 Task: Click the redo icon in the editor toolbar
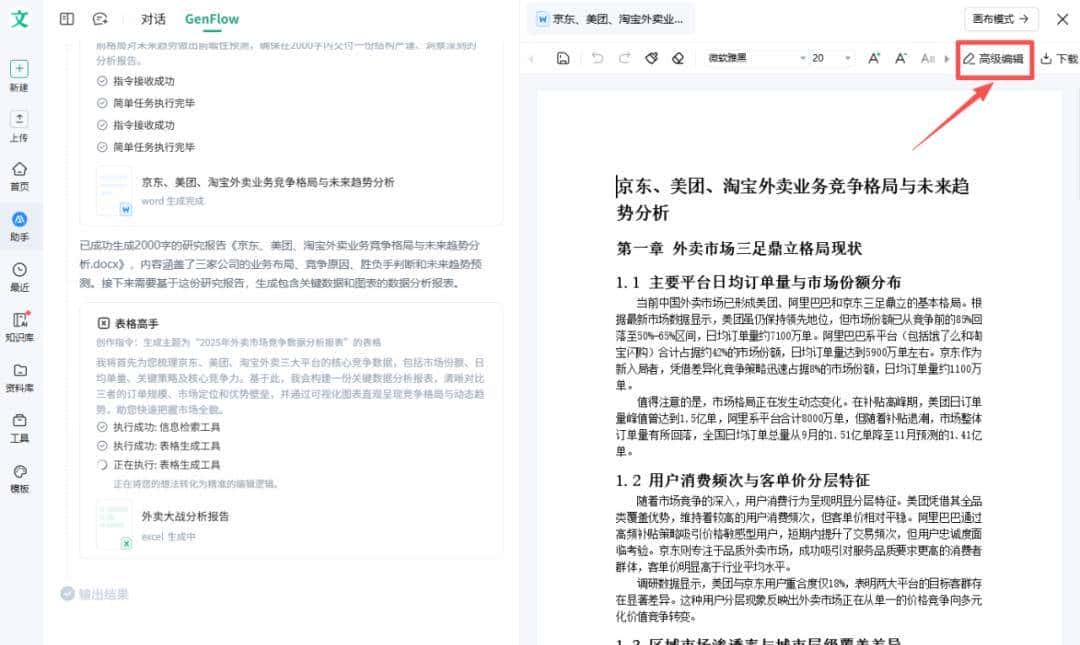[x=624, y=58]
